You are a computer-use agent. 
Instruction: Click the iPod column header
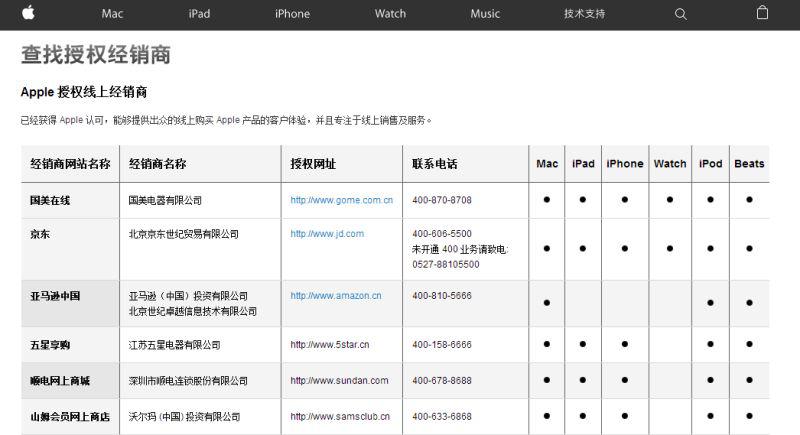click(x=710, y=164)
